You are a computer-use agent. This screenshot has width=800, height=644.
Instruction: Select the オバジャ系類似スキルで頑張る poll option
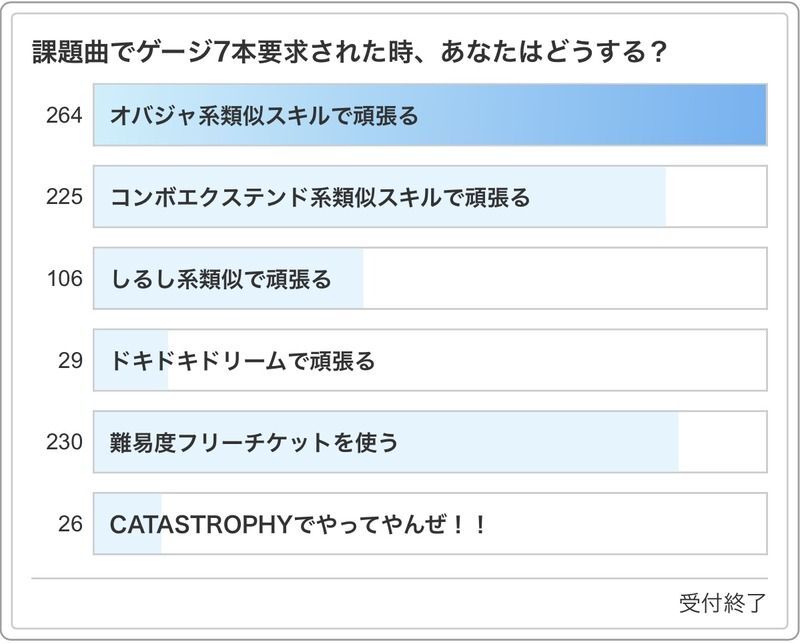click(x=265, y=115)
